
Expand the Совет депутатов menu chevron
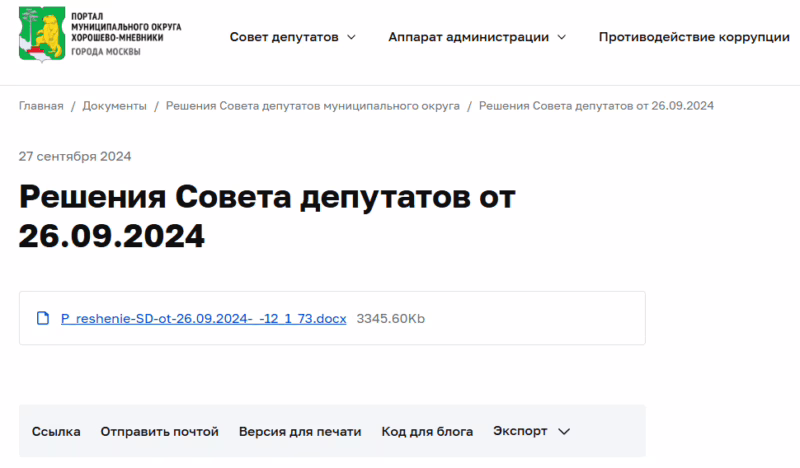352,37
